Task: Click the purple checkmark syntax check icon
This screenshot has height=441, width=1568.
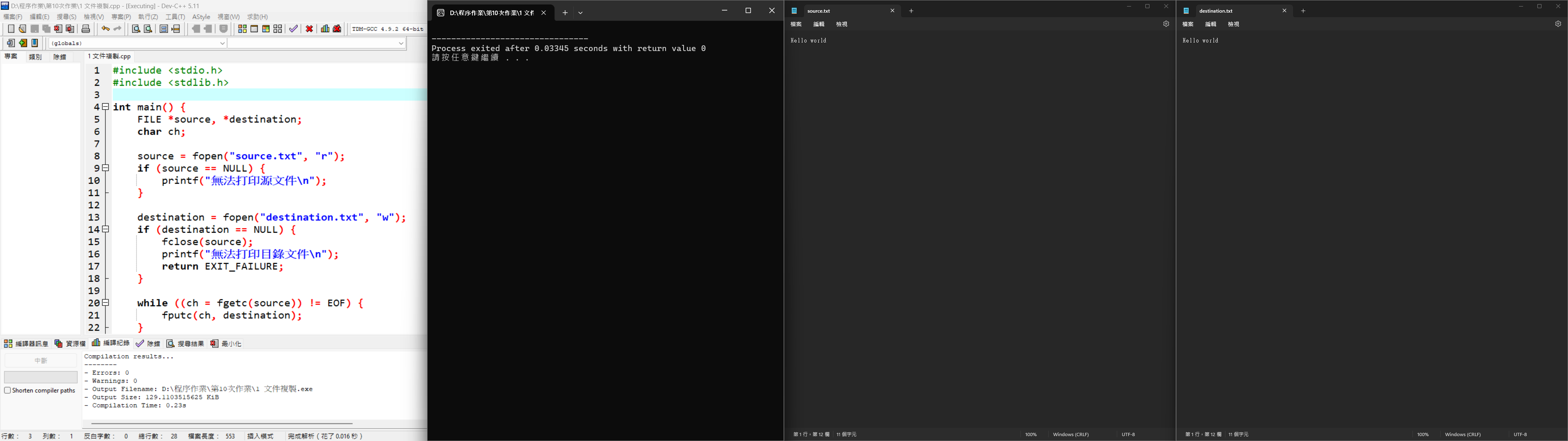Action: pyautogui.click(x=294, y=29)
